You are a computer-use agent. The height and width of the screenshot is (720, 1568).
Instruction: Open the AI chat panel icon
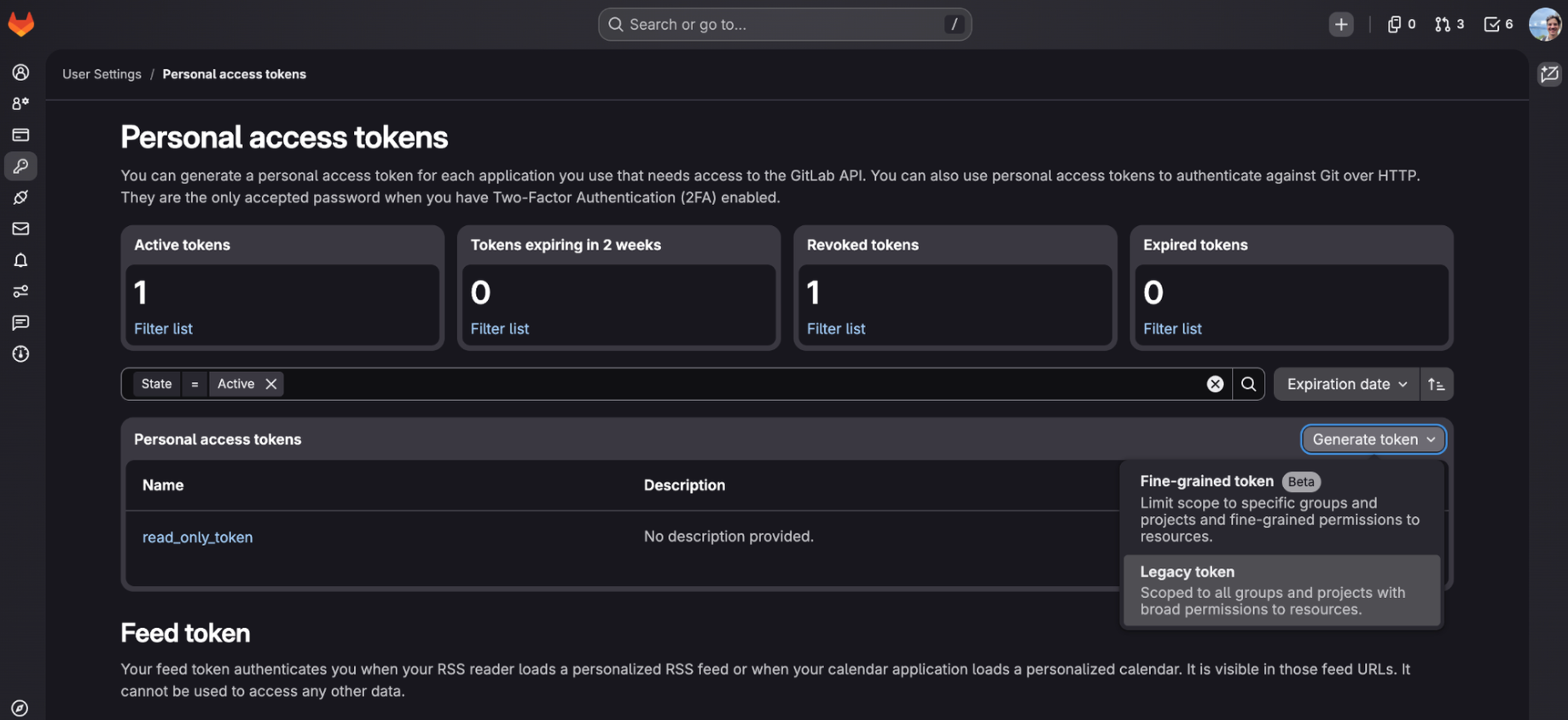pos(1549,74)
